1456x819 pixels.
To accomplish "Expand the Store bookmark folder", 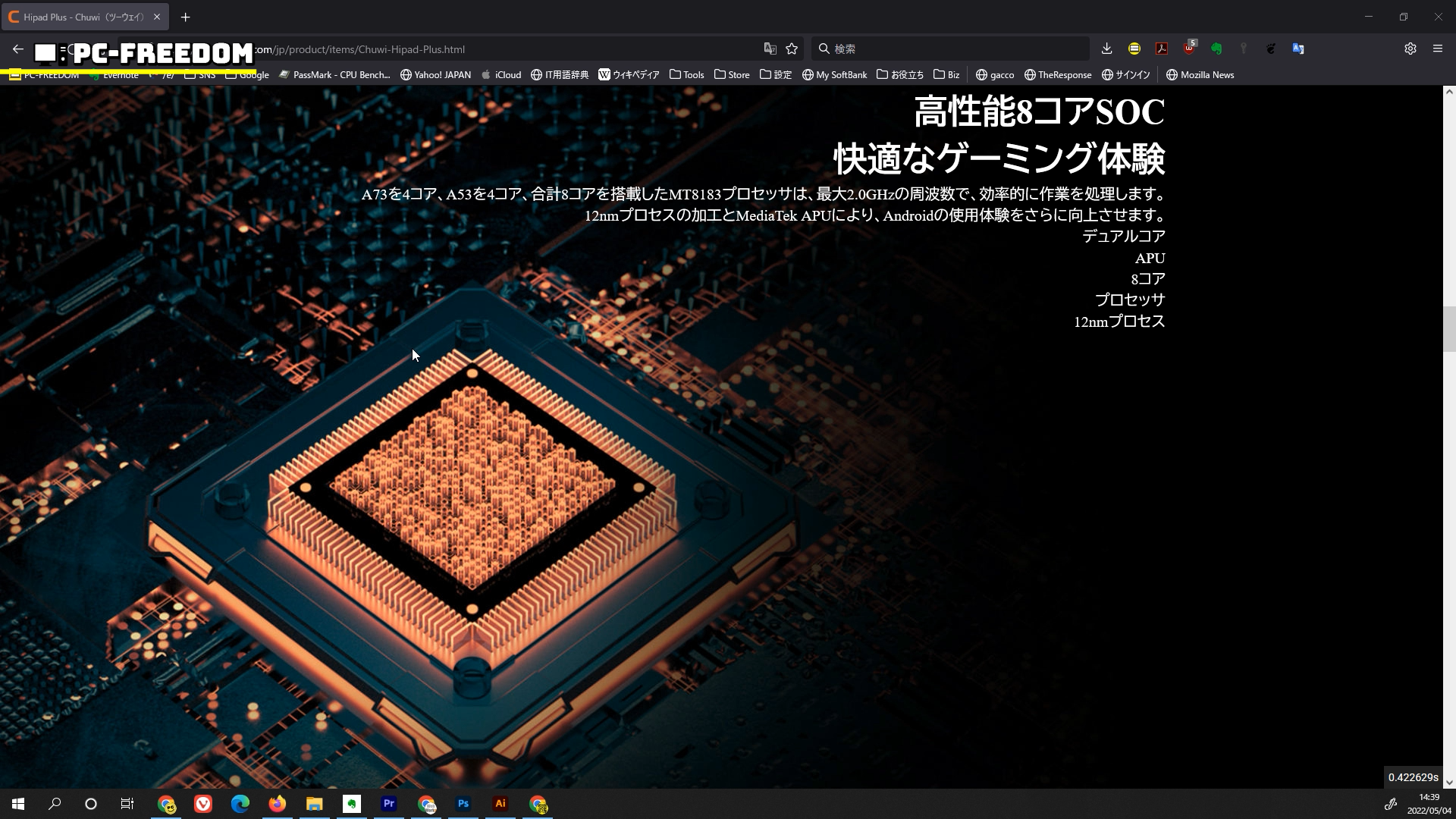I will [x=732, y=74].
